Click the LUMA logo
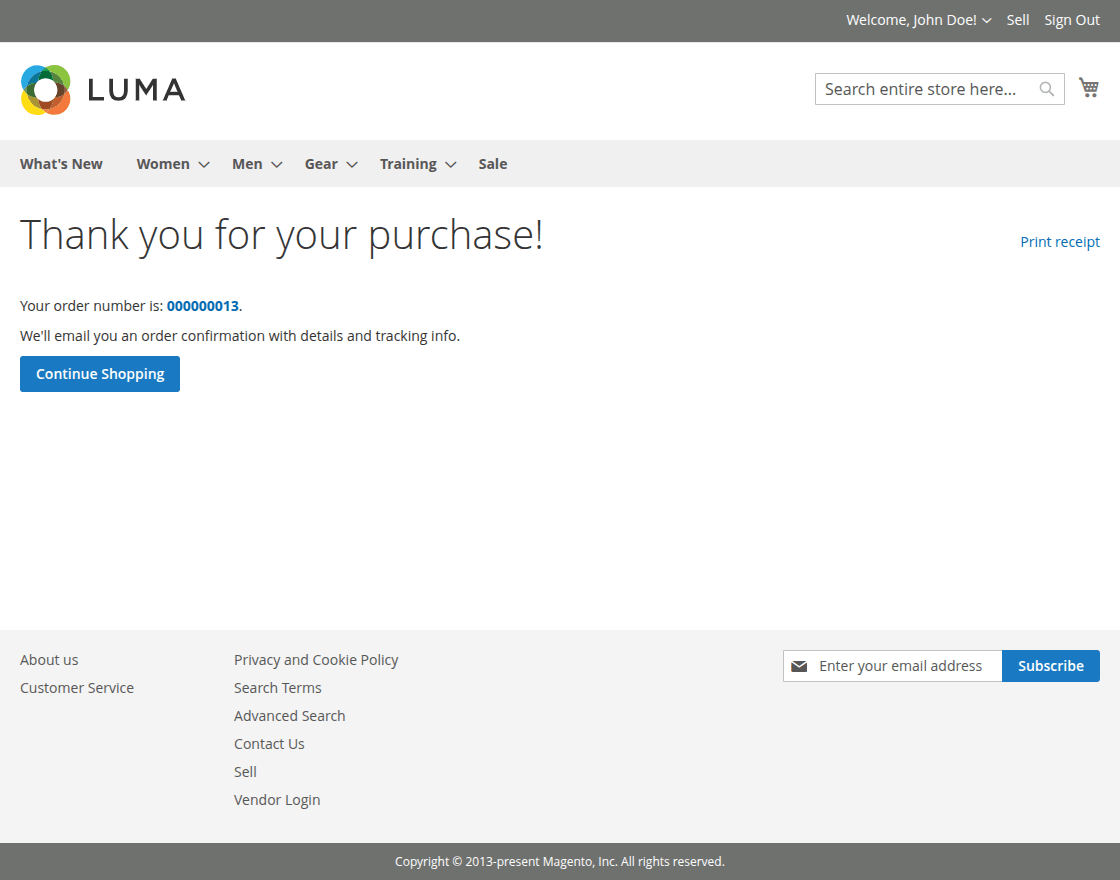The height and width of the screenshot is (880, 1120). tap(102, 89)
